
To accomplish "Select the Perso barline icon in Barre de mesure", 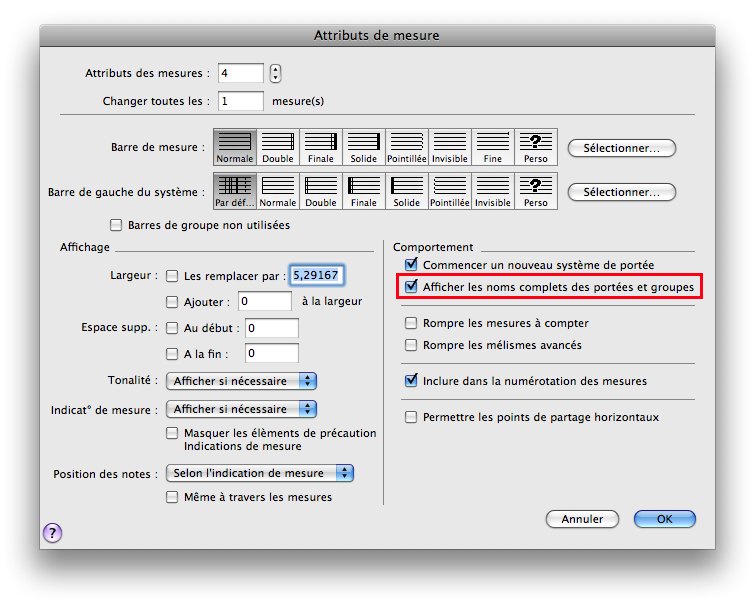I will tap(536, 146).
